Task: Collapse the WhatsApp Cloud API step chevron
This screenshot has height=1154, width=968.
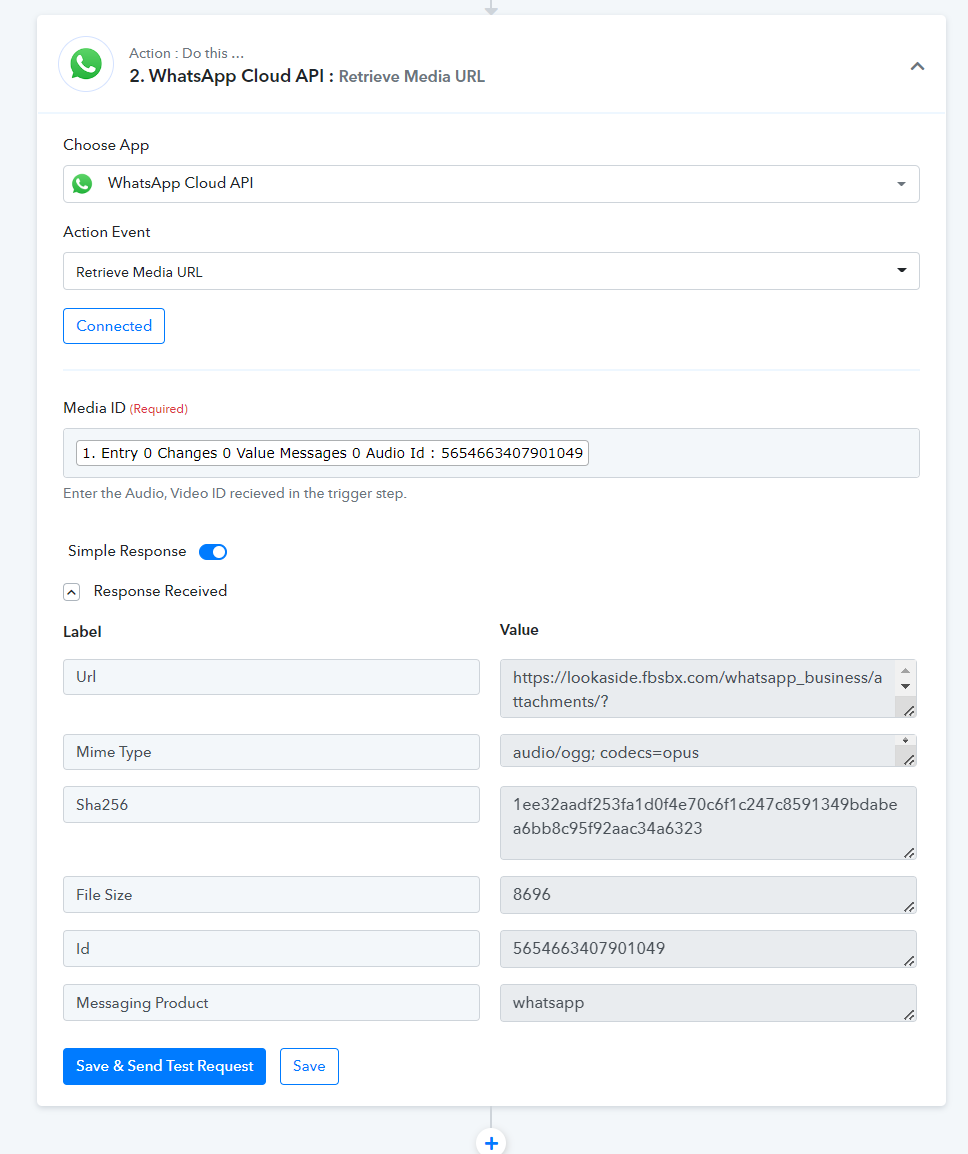Action: 916,66
